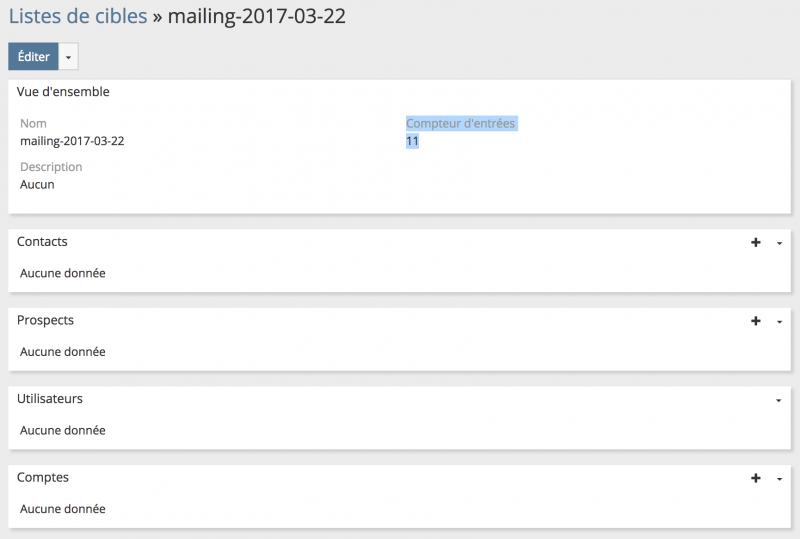The image size is (800, 539).
Task: Open the Contacts panel dropdown caret
Action: click(779, 243)
